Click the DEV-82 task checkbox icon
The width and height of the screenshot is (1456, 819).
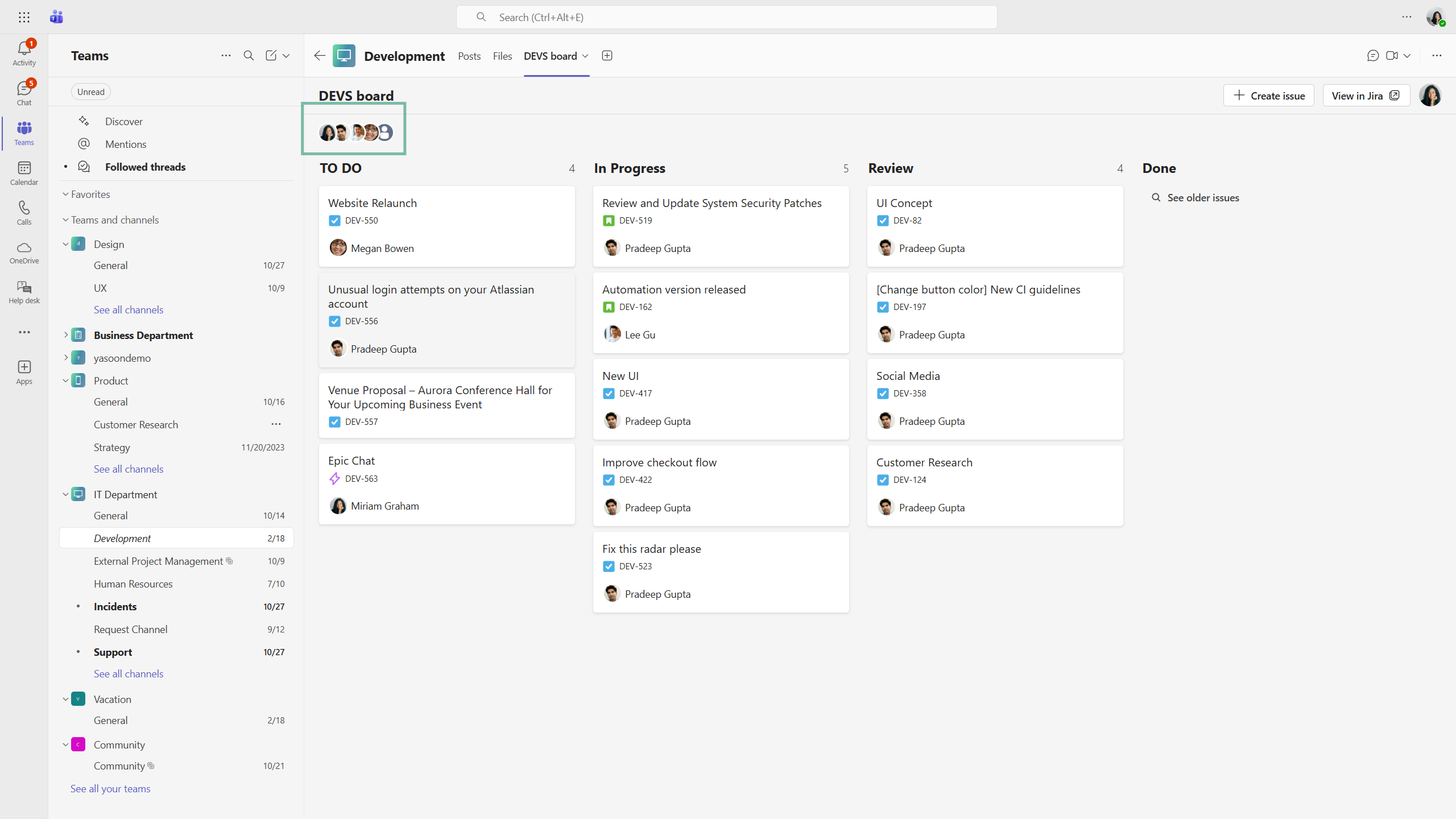(x=883, y=221)
